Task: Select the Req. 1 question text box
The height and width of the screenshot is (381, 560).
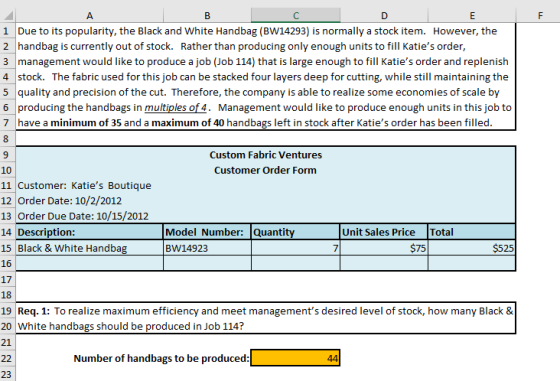Action: 266,318
